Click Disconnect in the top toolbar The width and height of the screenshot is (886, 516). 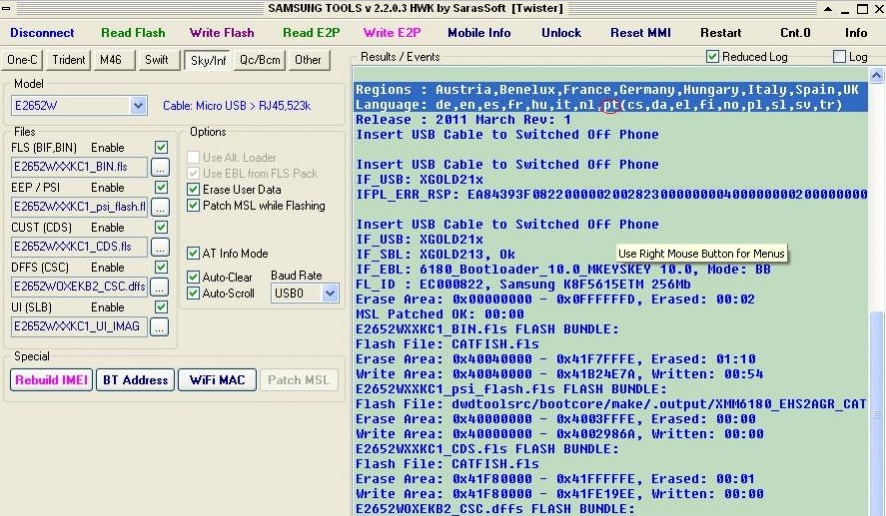coord(42,33)
